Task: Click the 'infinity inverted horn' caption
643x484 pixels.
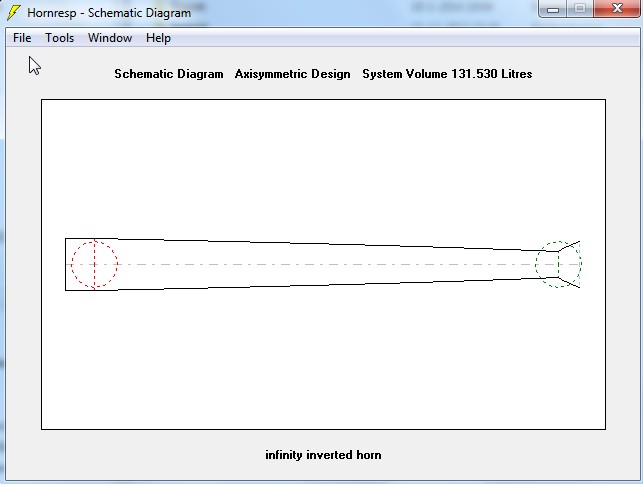Action: coord(323,455)
